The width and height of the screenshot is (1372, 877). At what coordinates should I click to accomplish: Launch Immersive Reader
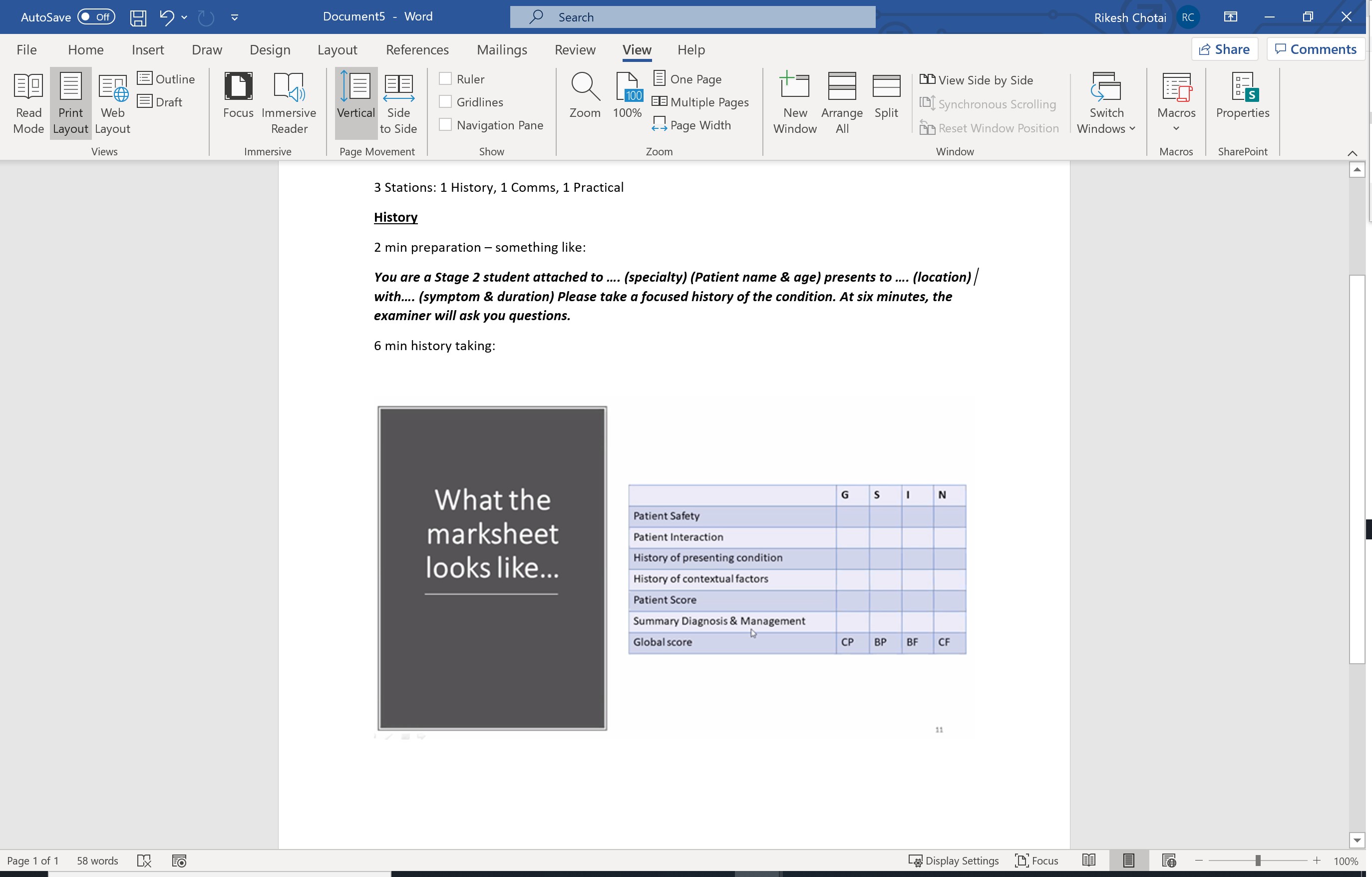[289, 103]
